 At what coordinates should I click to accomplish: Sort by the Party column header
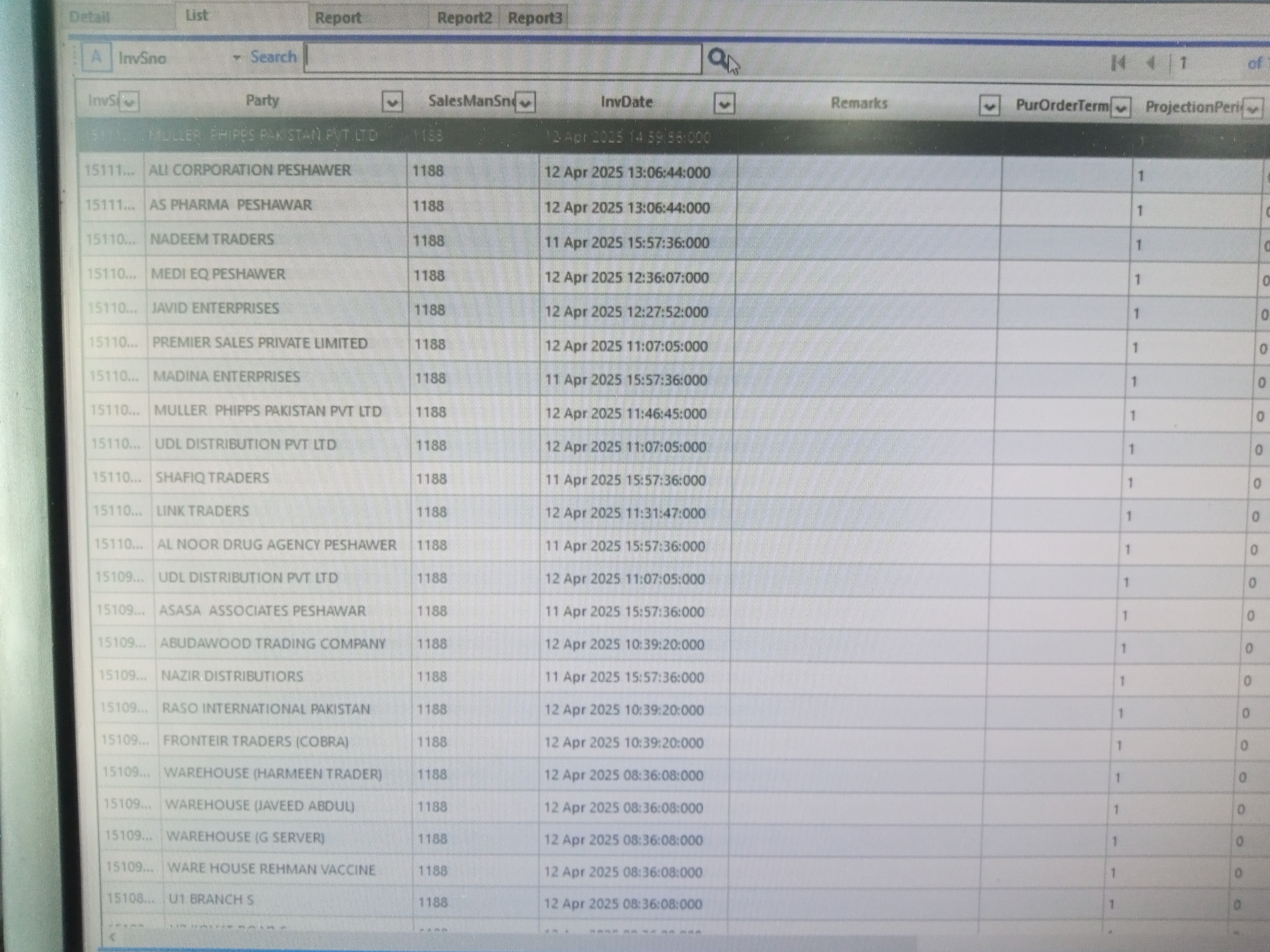point(262,101)
